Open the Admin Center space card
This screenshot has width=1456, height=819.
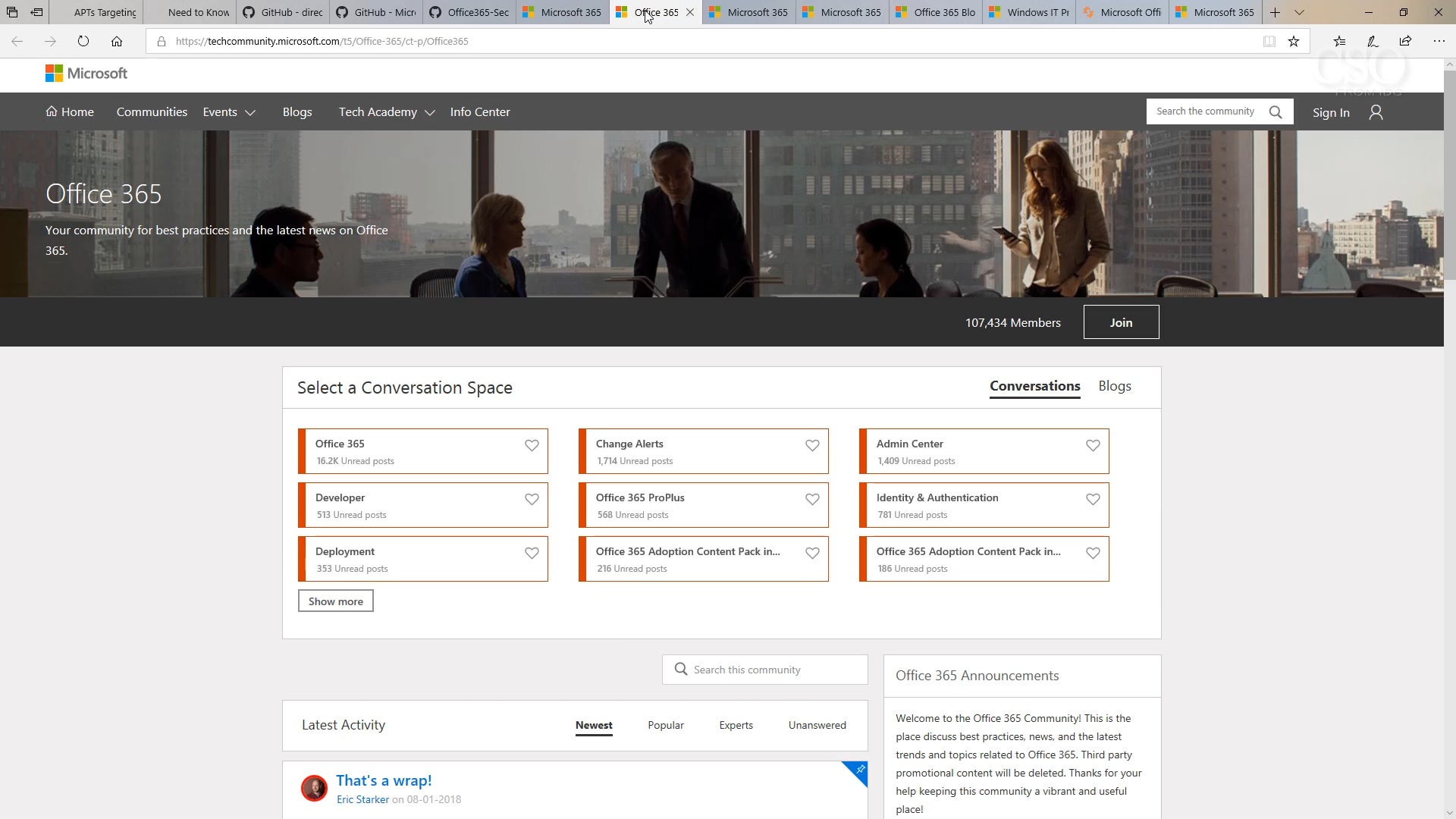pos(984,451)
